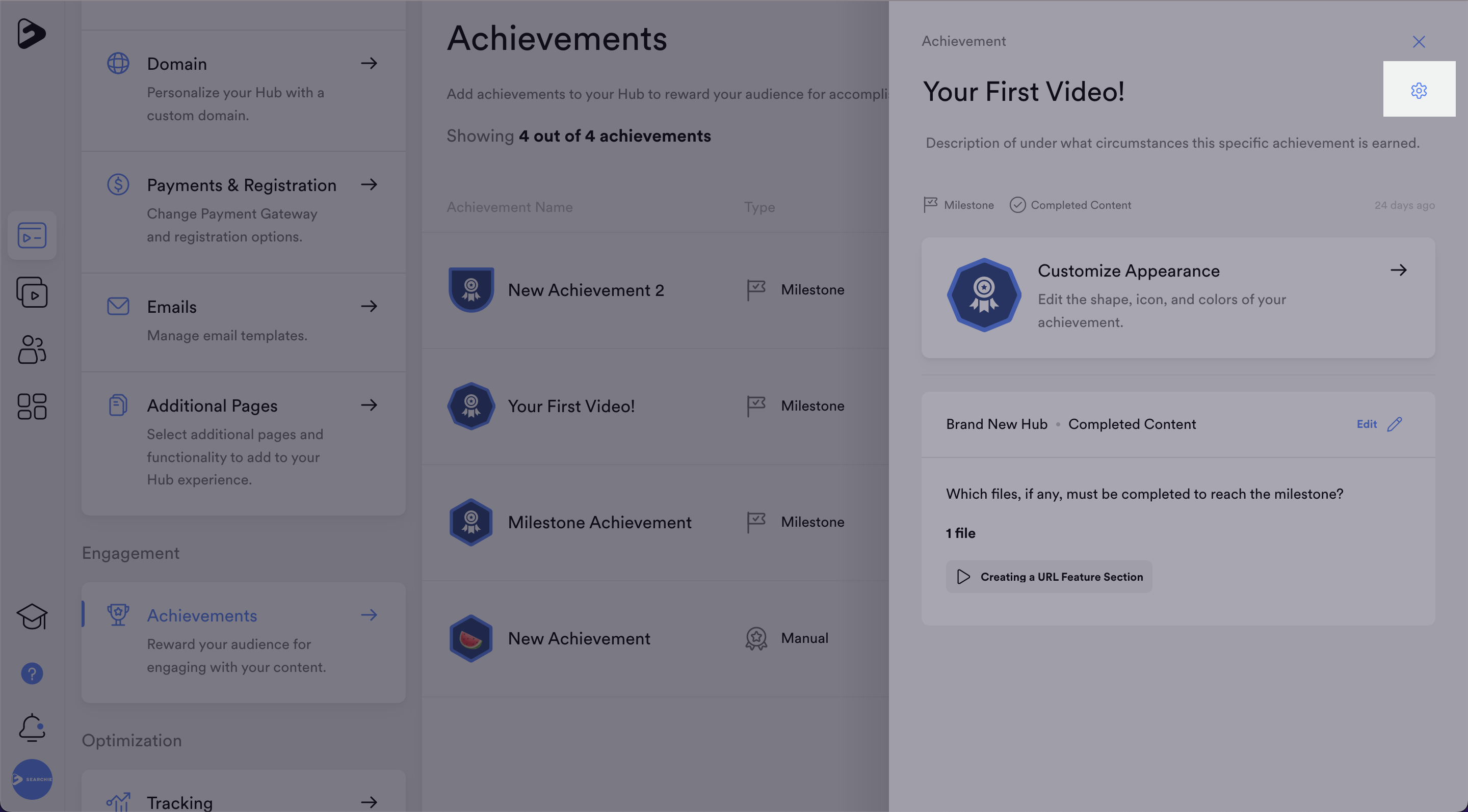Screen dimensions: 1468x812
Task: Open the video library sidebar icon
Action: coord(31,292)
